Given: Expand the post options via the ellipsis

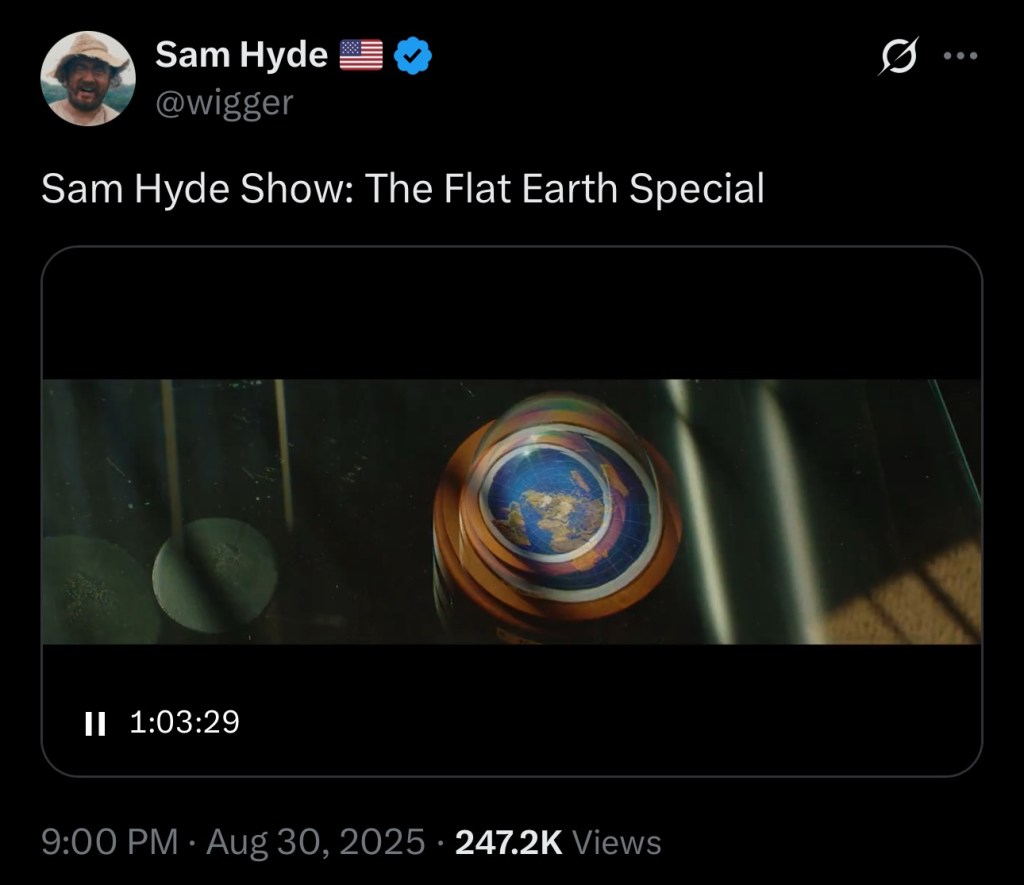Looking at the screenshot, I should click(959, 57).
